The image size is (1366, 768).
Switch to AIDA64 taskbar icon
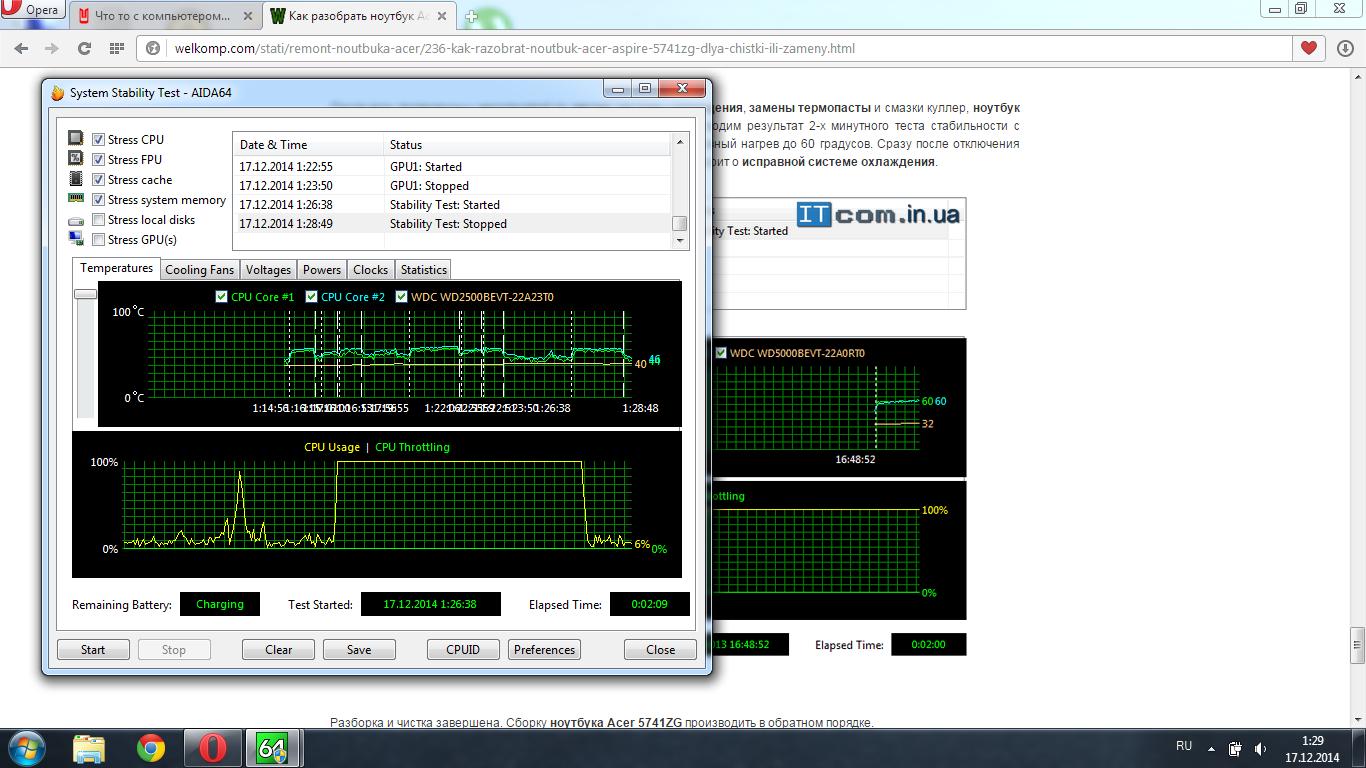(x=272, y=748)
